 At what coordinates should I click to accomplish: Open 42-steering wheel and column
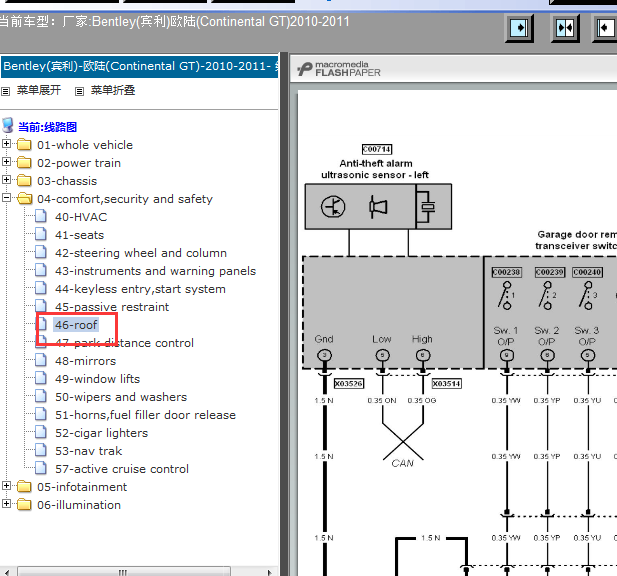pos(141,253)
